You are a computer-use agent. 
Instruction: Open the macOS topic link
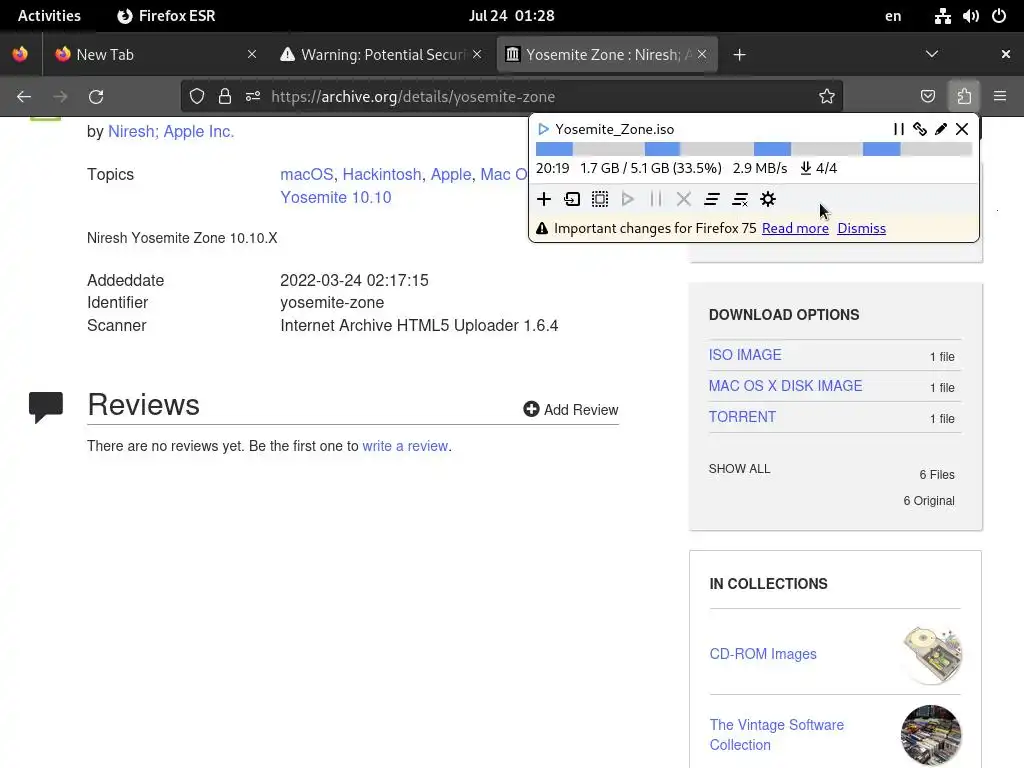click(x=306, y=174)
